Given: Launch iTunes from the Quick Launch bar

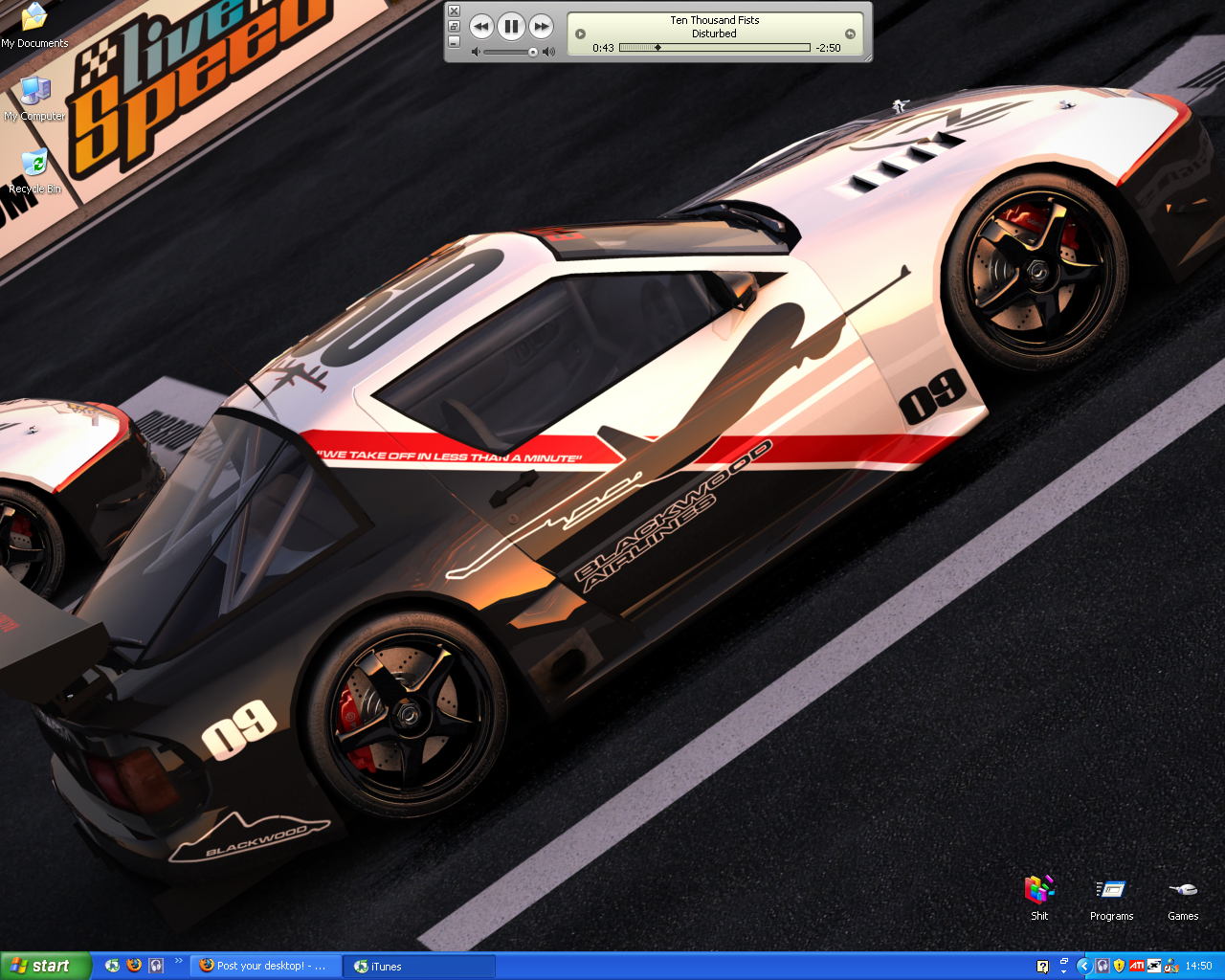Looking at the screenshot, I should [113, 966].
